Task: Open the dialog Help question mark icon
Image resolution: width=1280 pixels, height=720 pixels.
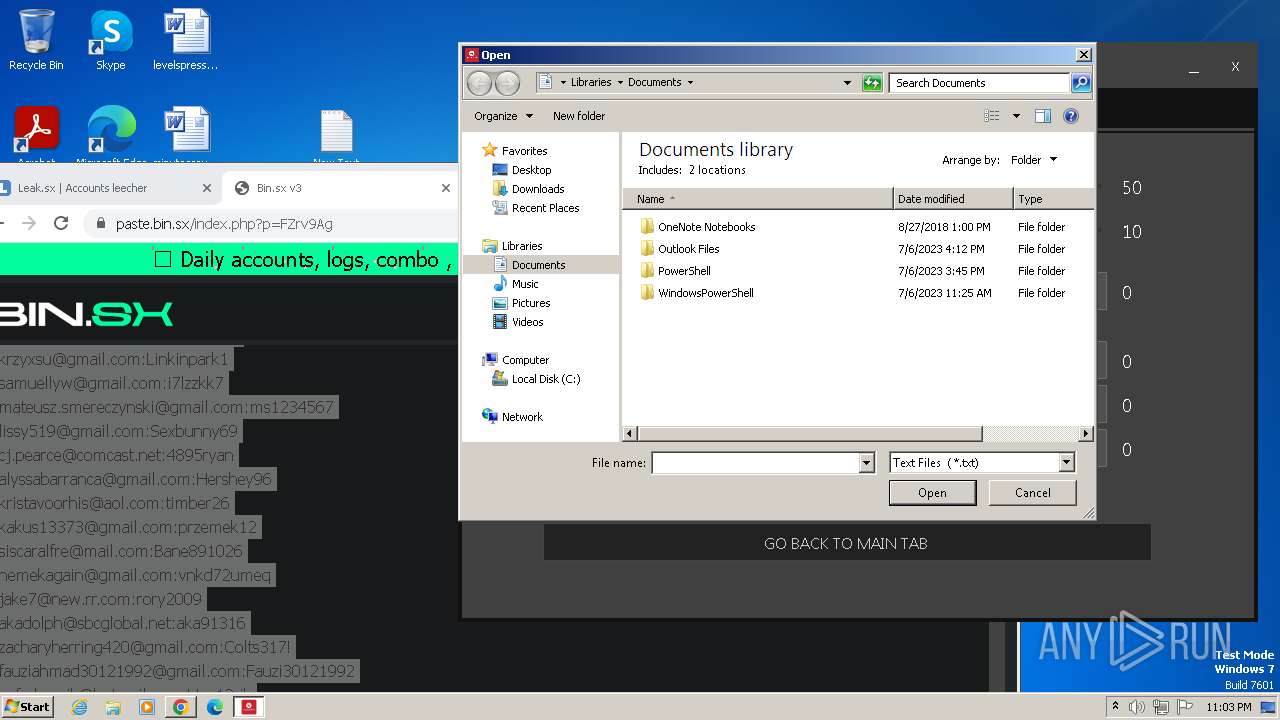Action: [1071, 116]
